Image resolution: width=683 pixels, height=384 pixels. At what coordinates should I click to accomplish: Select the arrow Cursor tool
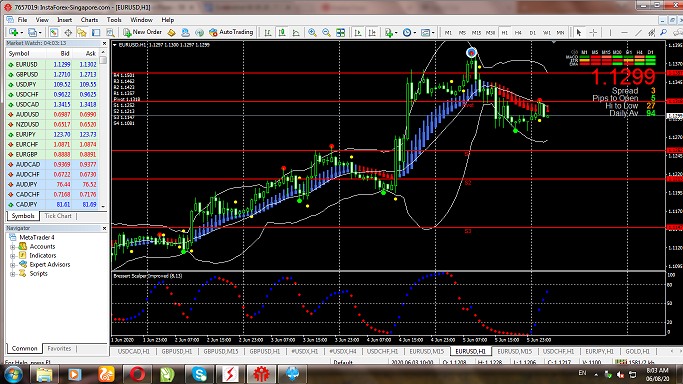click(579, 32)
